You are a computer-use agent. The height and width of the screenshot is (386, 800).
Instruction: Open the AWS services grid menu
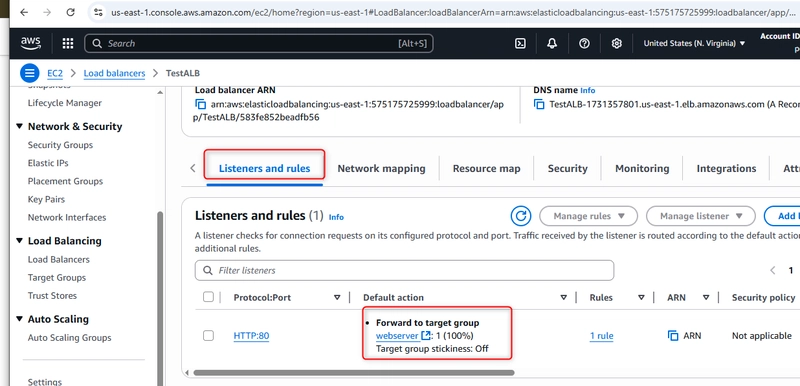pos(68,43)
